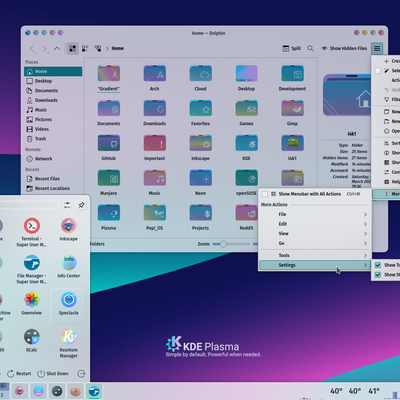
Task: Select Desktop in Places sidebar
Action: (x=53, y=81)
